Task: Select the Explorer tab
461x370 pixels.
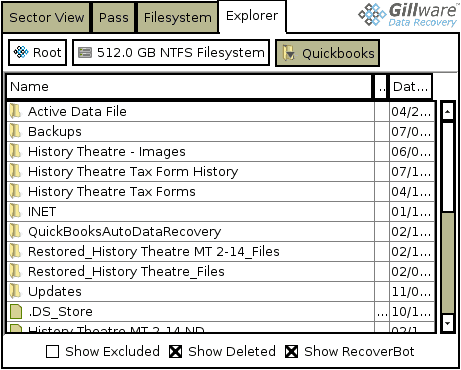Action: (252, 16)
